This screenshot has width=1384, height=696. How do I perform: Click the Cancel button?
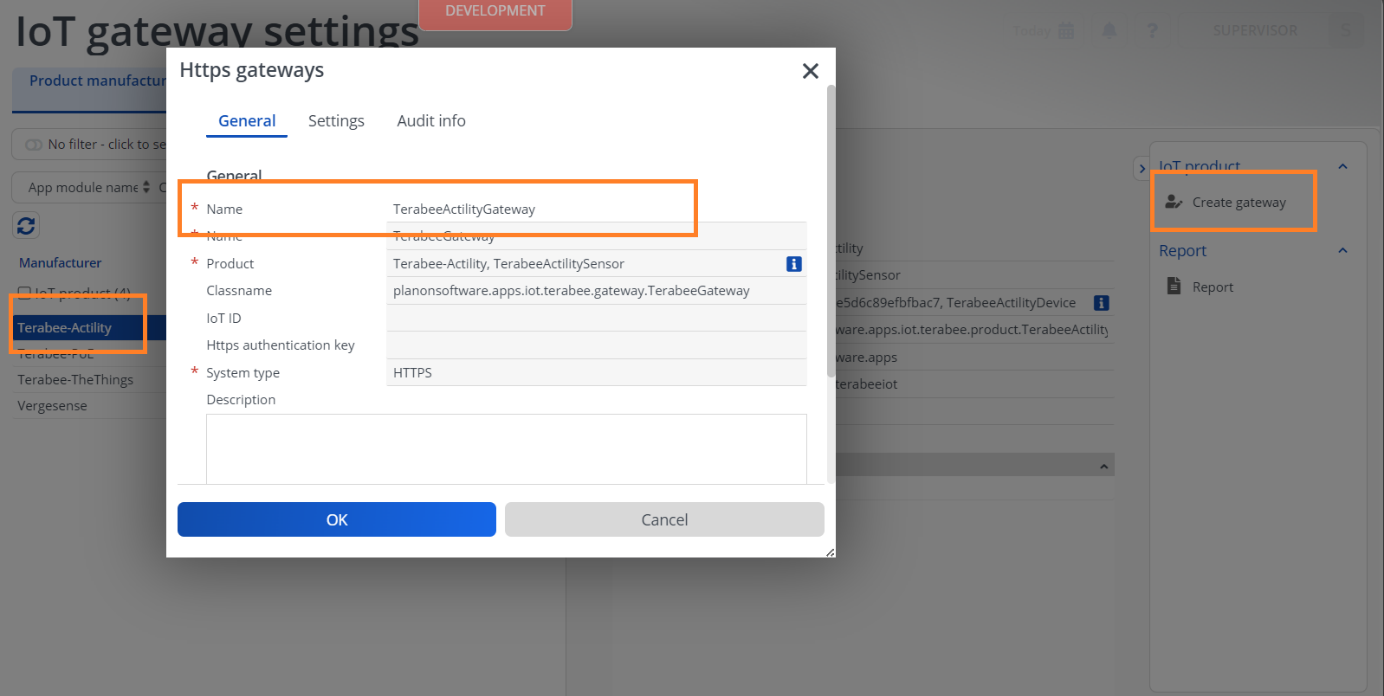665,520
